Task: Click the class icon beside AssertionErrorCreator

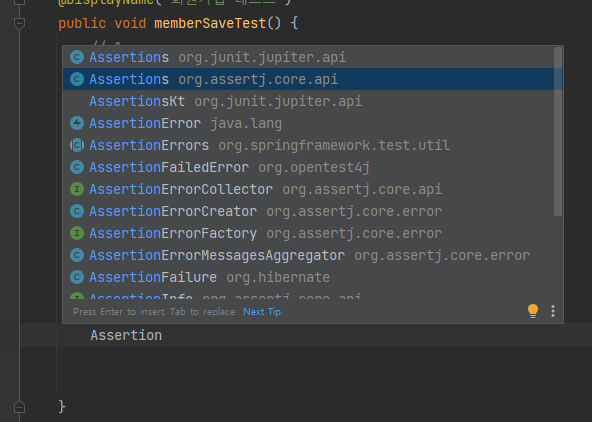Action: tap(77, 211)
